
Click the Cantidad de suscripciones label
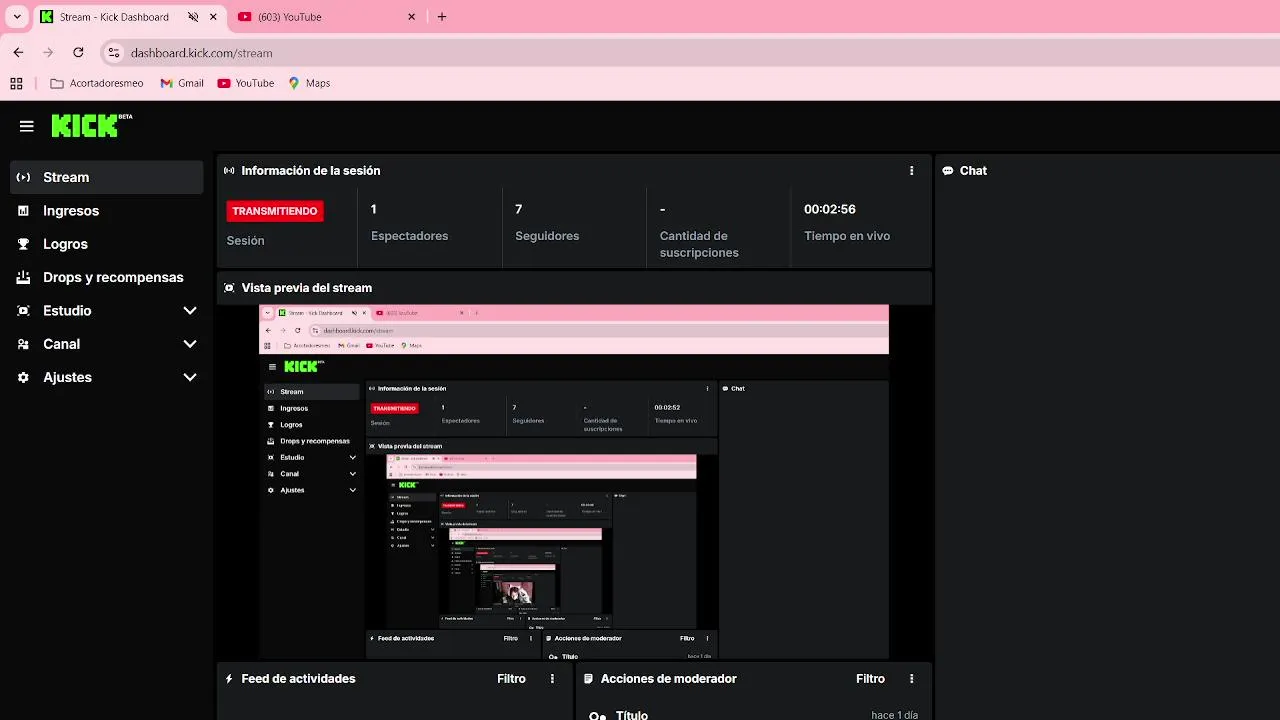(x=699, y=244)
